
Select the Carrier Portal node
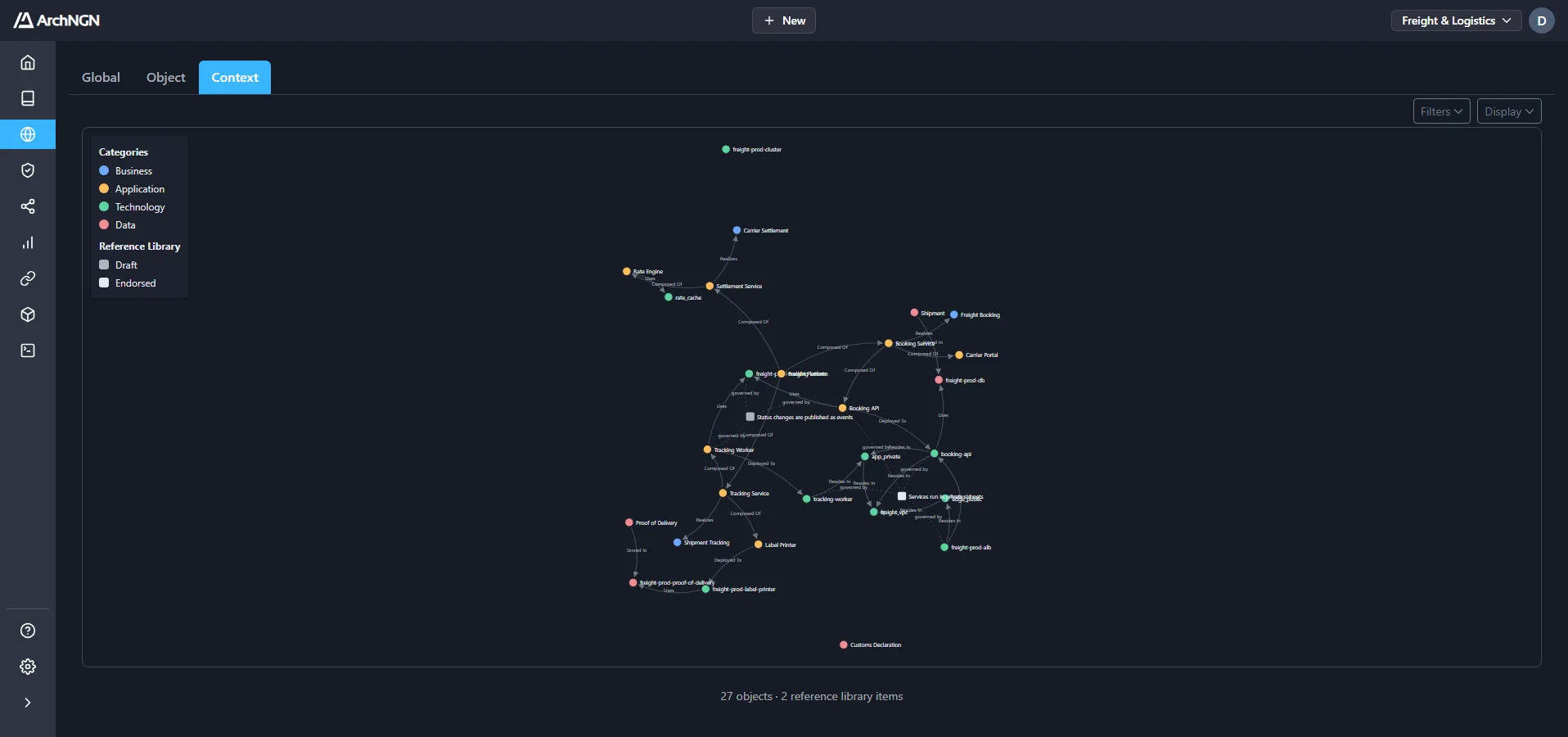pyautogui.click(x=959, y=355)
